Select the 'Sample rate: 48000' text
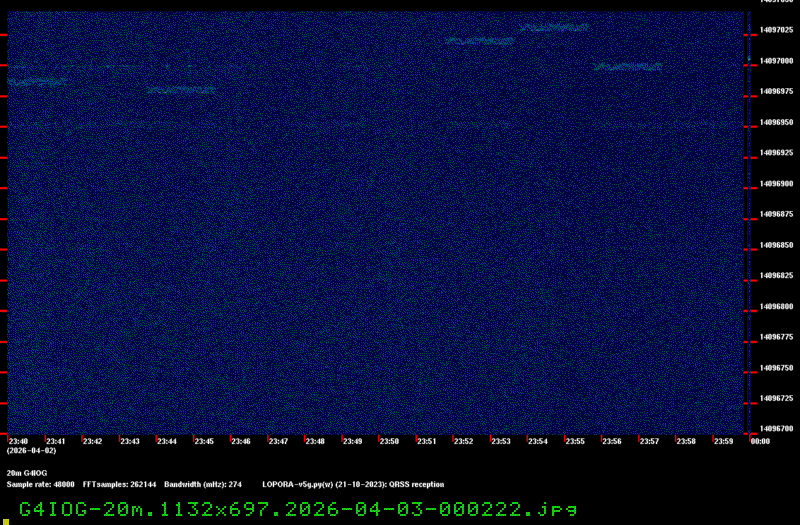Image resolution: width=800 pixels, height=525 pixels. tap(40, 485)
